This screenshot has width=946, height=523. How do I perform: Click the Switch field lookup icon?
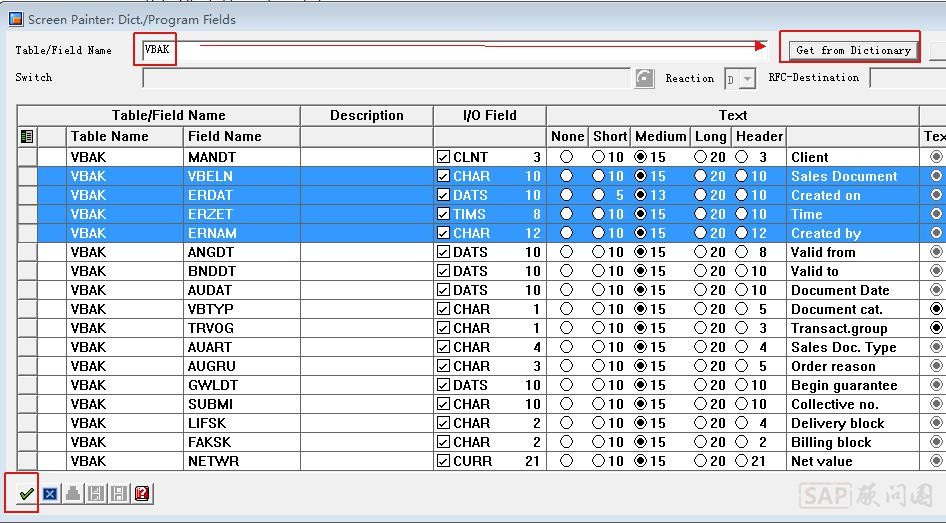pos(645,78)
